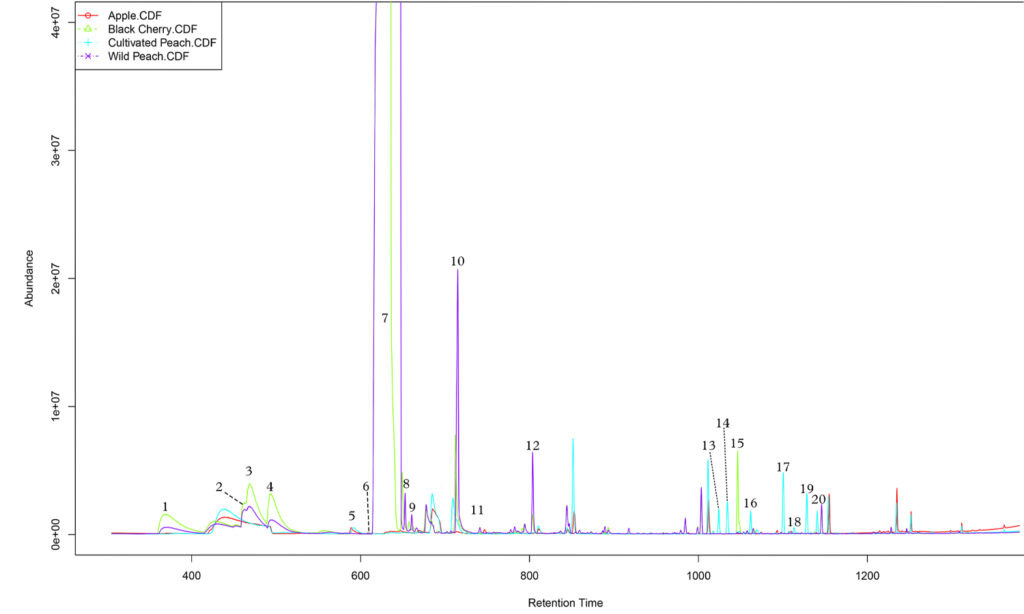
Task: Click peak label 20
Action: [819, 500]
